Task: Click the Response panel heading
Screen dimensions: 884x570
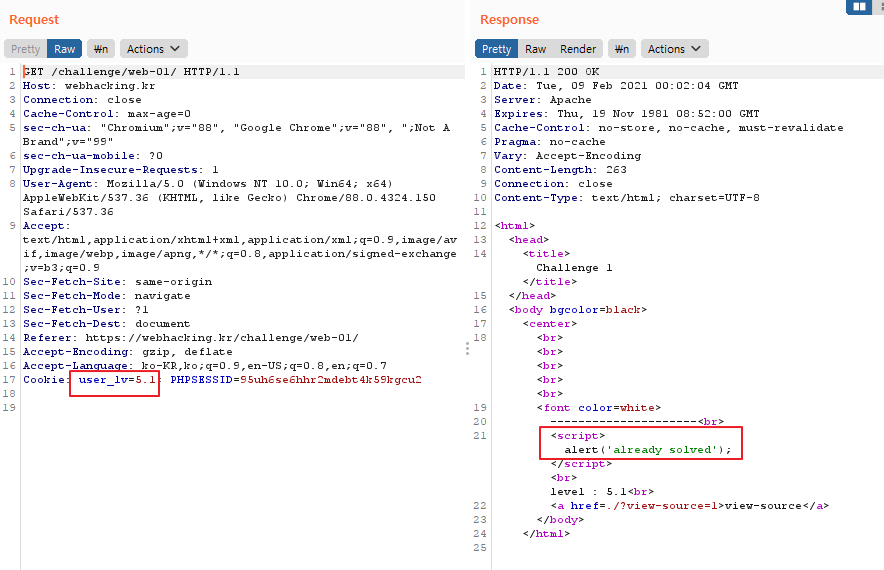Action: [509, 20]
